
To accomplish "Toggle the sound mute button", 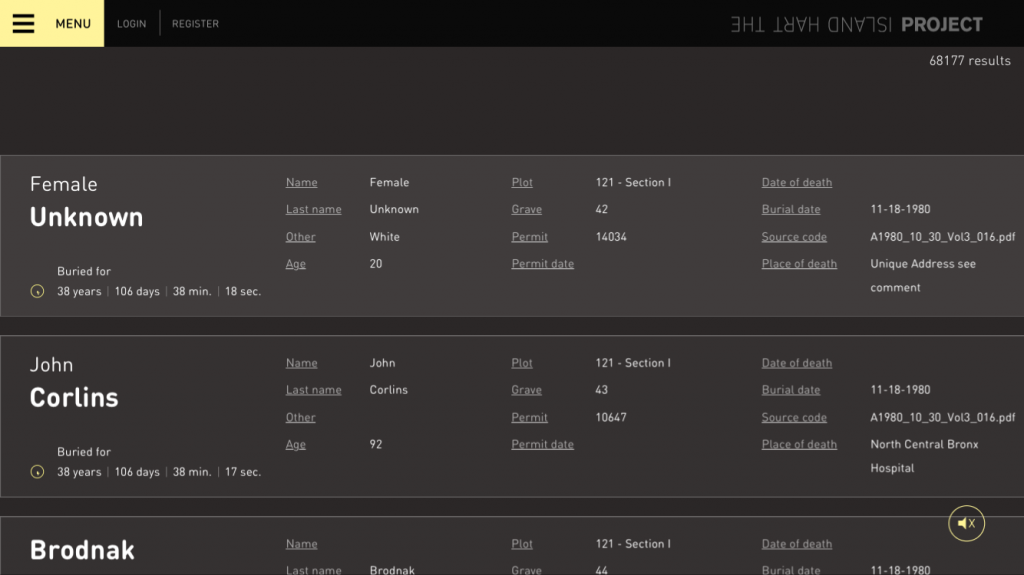I will tap(966, 523).
